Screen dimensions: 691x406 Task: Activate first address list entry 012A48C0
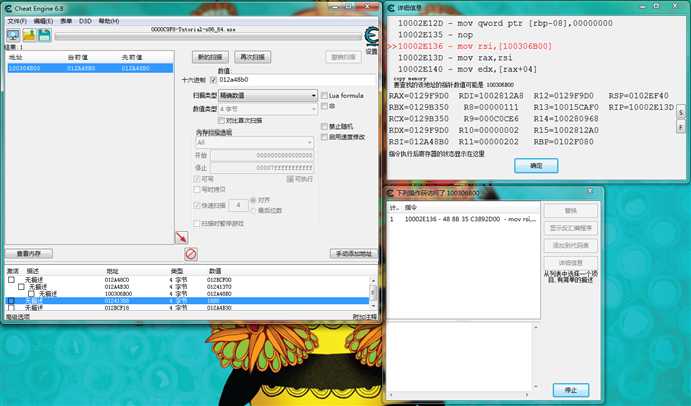click(x=11, y=280)
